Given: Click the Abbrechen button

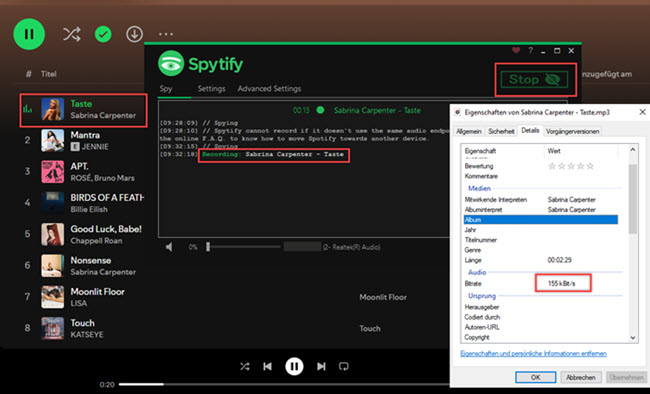Looking at the screenshot, I should click(581, 377).
